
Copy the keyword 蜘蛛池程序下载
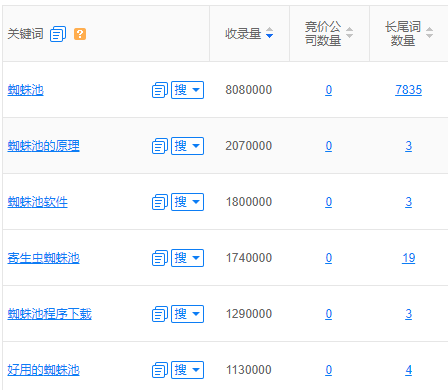pyautogui.click(x=160, y=314)
